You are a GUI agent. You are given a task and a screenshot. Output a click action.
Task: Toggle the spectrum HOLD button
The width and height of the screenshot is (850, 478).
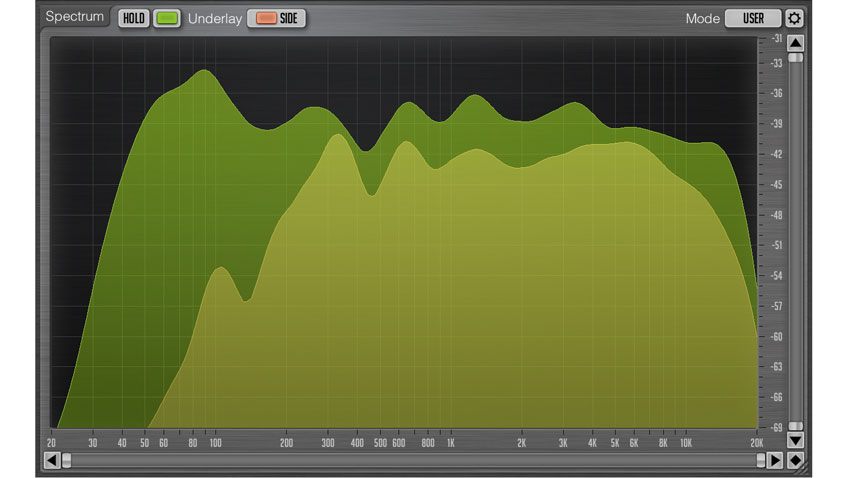(133, 18)
